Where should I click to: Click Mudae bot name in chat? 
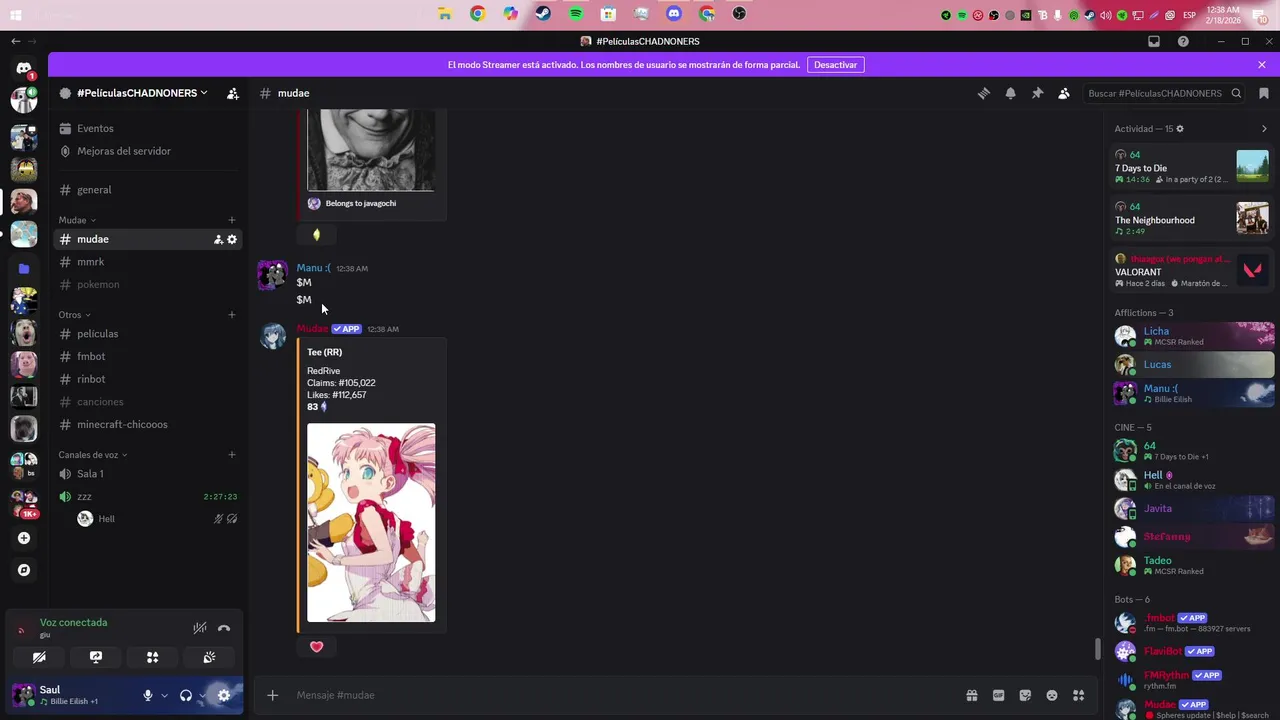[x=312, y=329]
